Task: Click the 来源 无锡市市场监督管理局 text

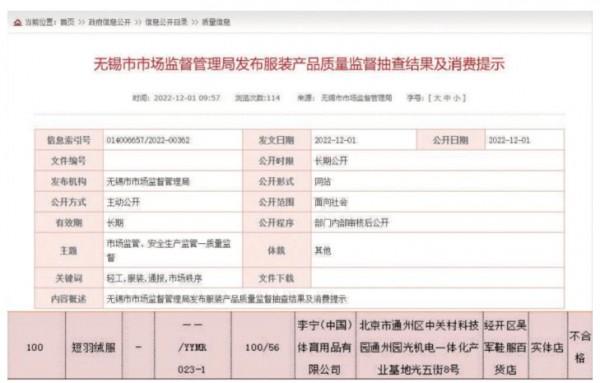Action: [344, 98]
